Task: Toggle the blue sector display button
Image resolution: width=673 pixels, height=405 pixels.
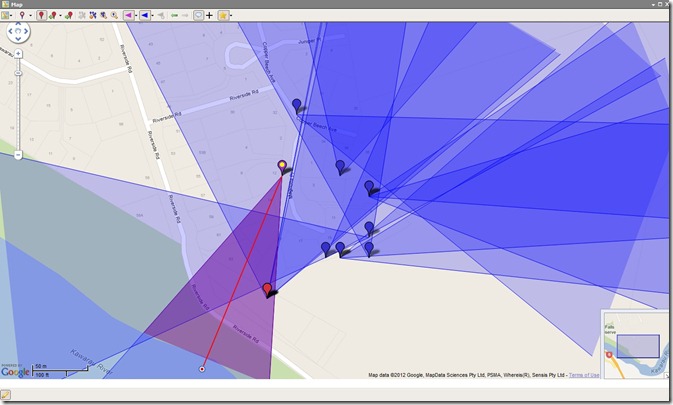Action: pyautogui.click(x=145, y=15)
